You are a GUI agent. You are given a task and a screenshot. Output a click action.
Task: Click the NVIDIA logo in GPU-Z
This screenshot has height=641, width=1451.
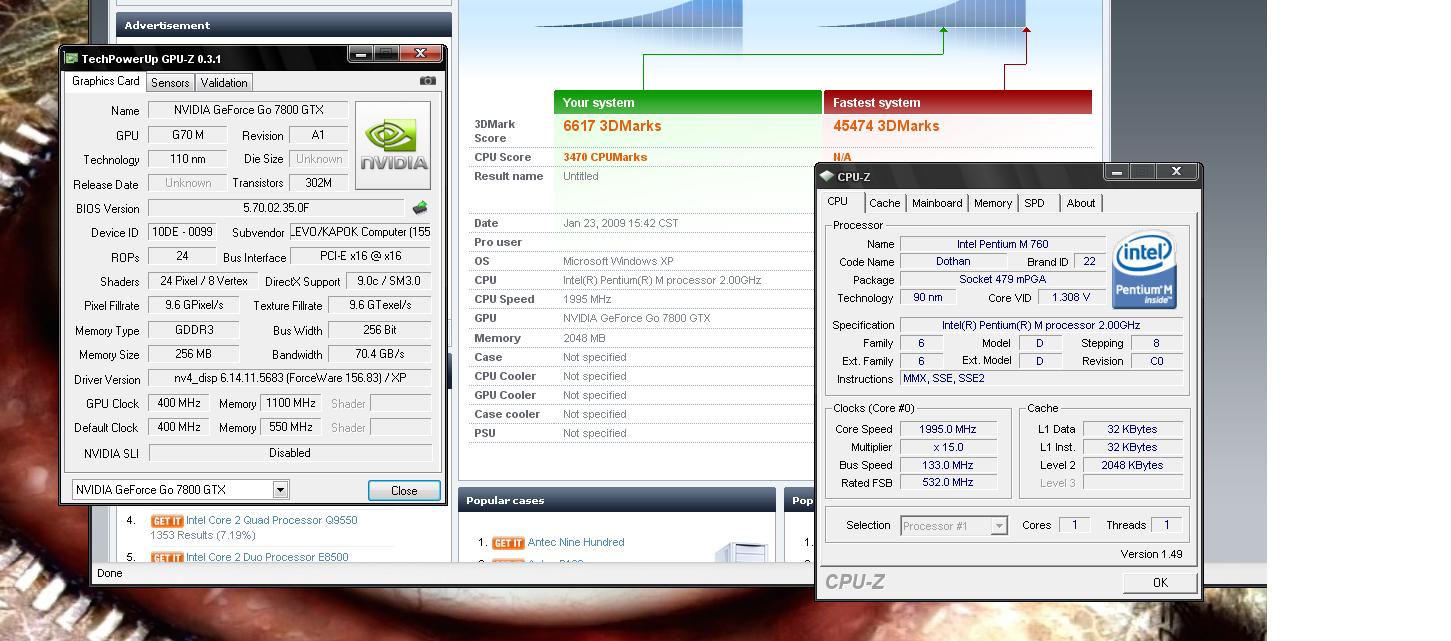(x=393, y=145)
